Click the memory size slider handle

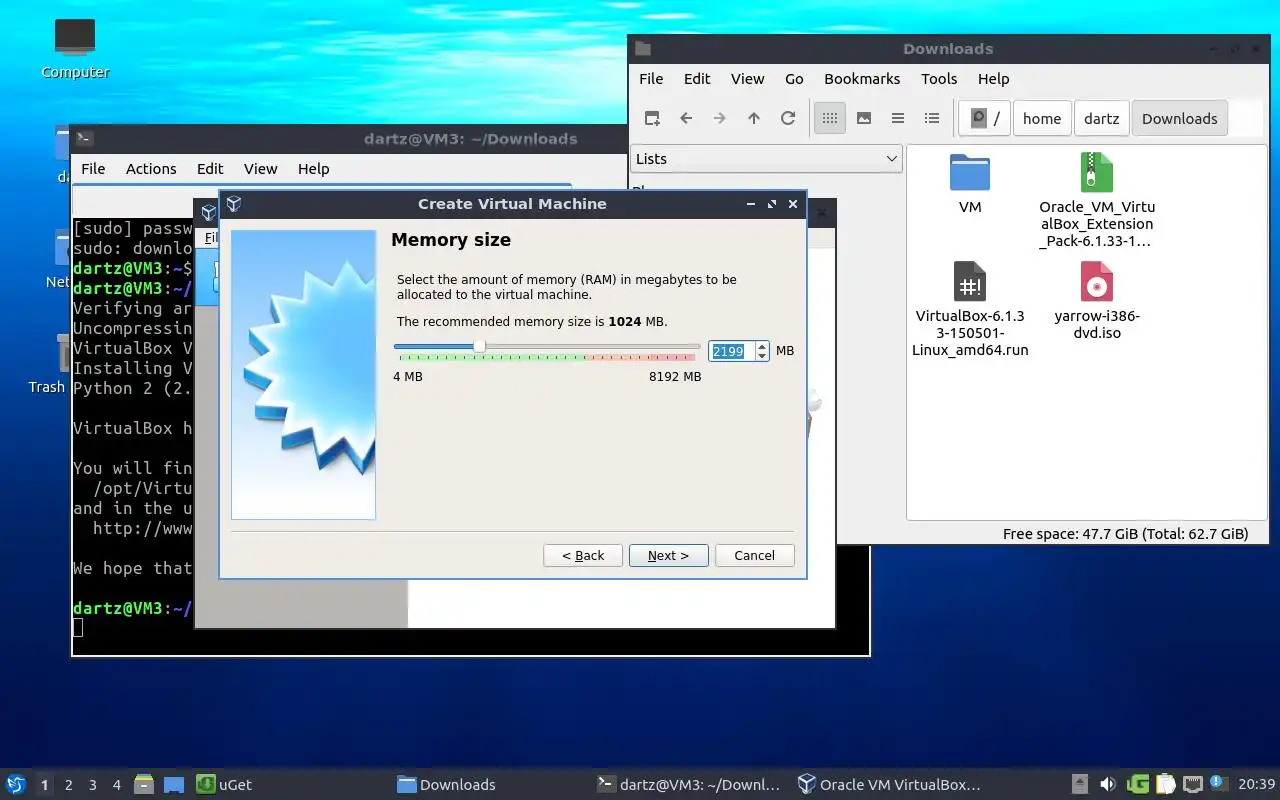[x=480, y=346]
